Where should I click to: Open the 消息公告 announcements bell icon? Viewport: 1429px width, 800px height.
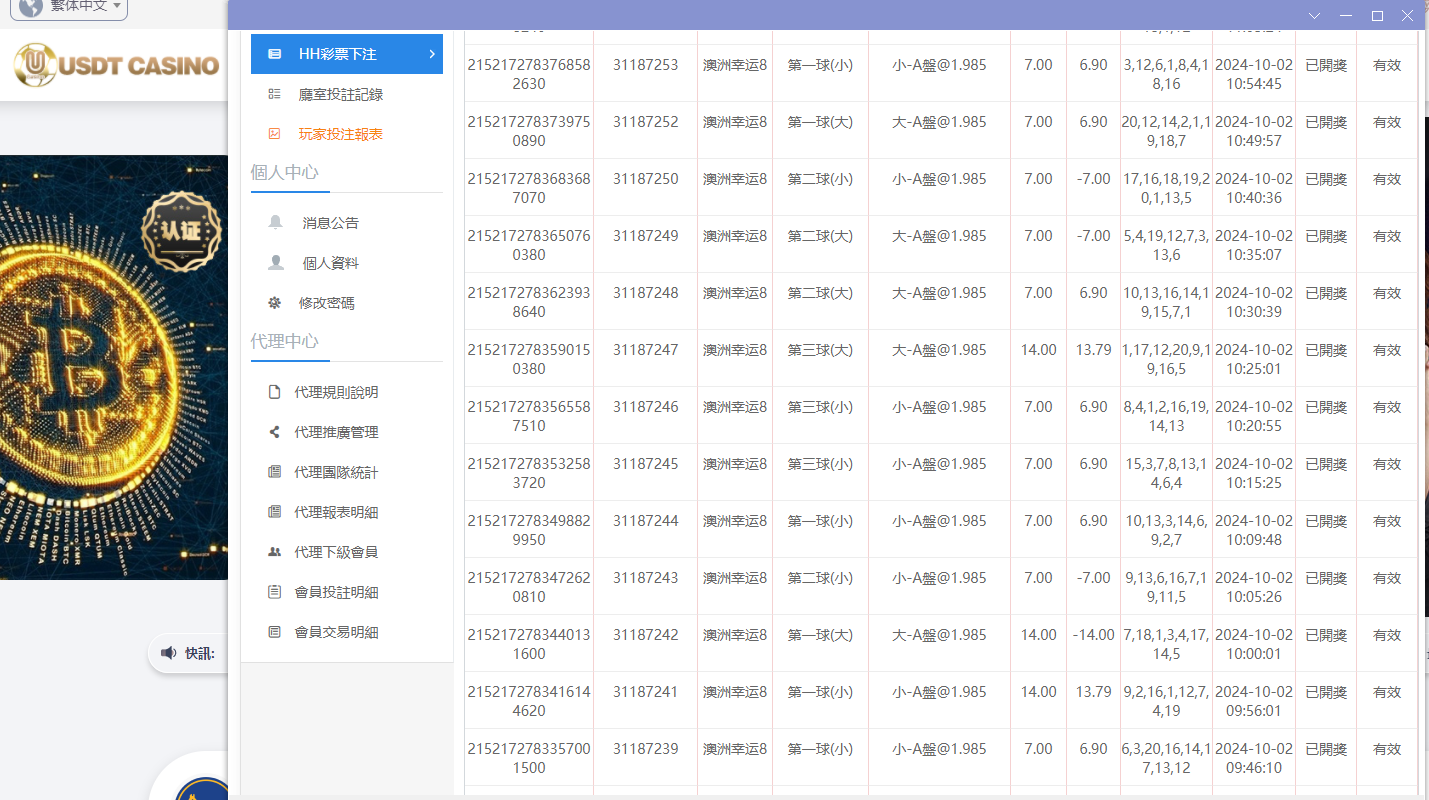[275, 222]
